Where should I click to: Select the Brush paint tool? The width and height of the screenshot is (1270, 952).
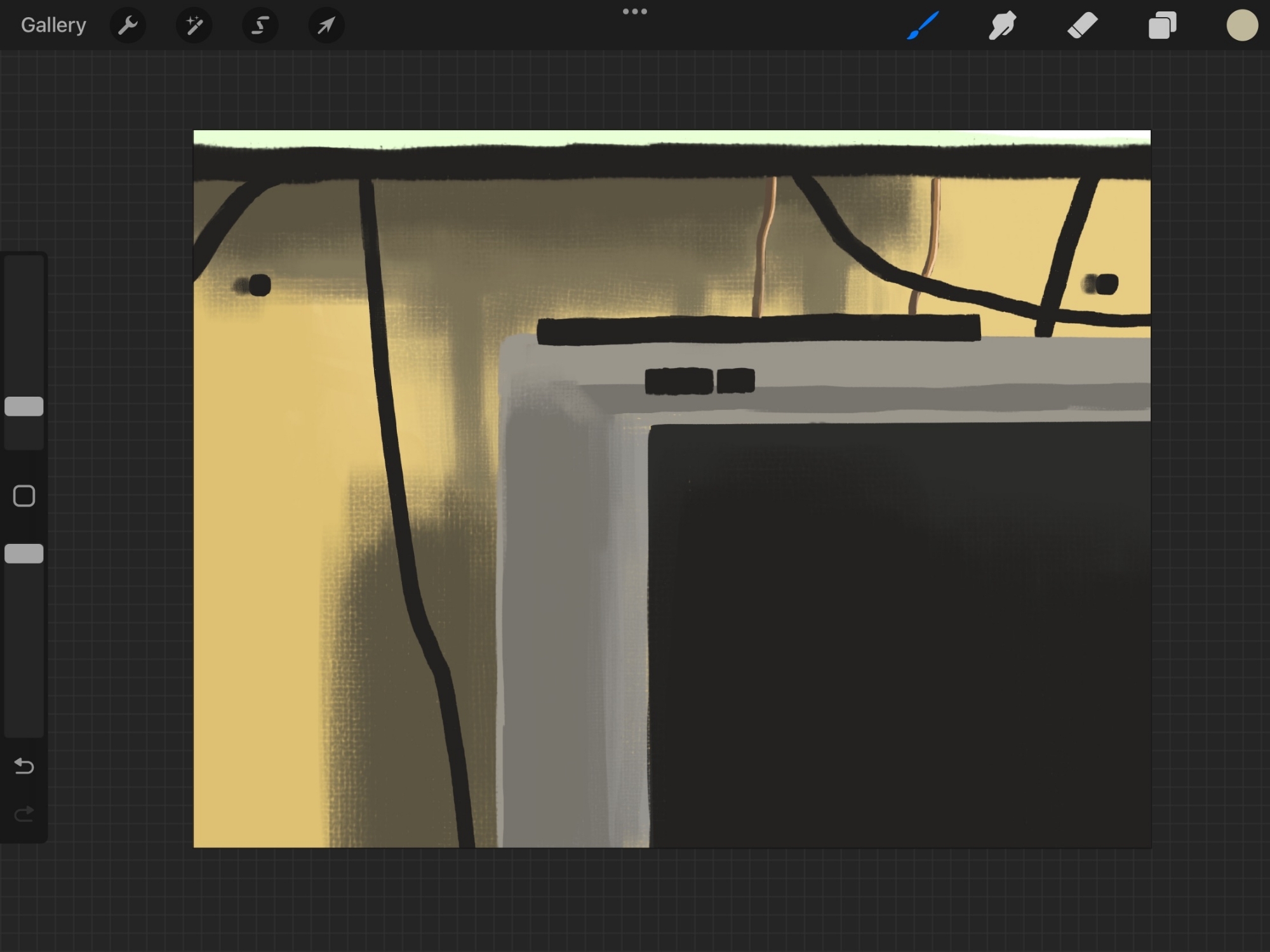coord(923,26)
